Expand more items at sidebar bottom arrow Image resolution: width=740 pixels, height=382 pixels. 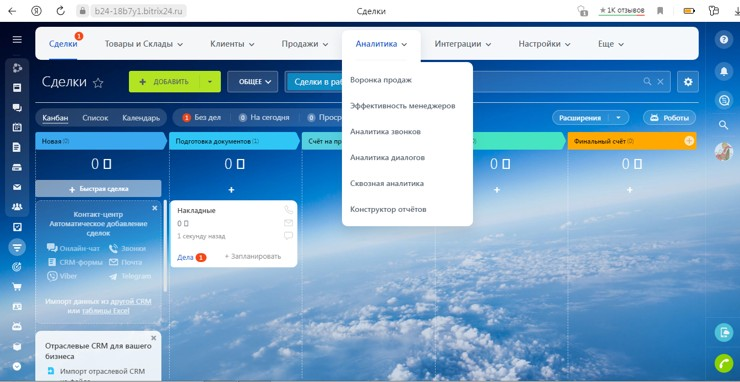17,366
